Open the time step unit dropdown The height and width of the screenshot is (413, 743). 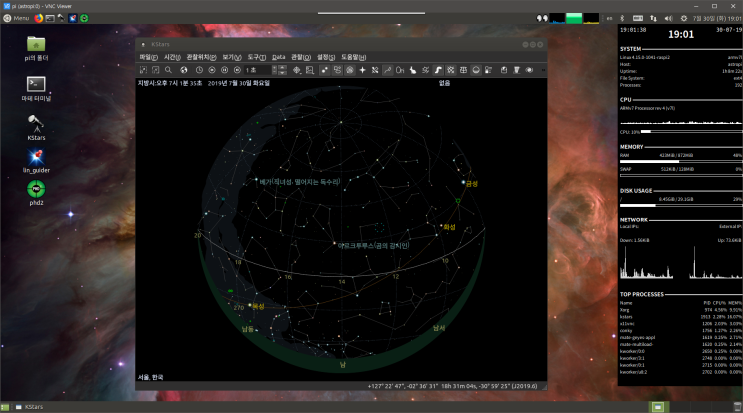click(x=283, y=71)
